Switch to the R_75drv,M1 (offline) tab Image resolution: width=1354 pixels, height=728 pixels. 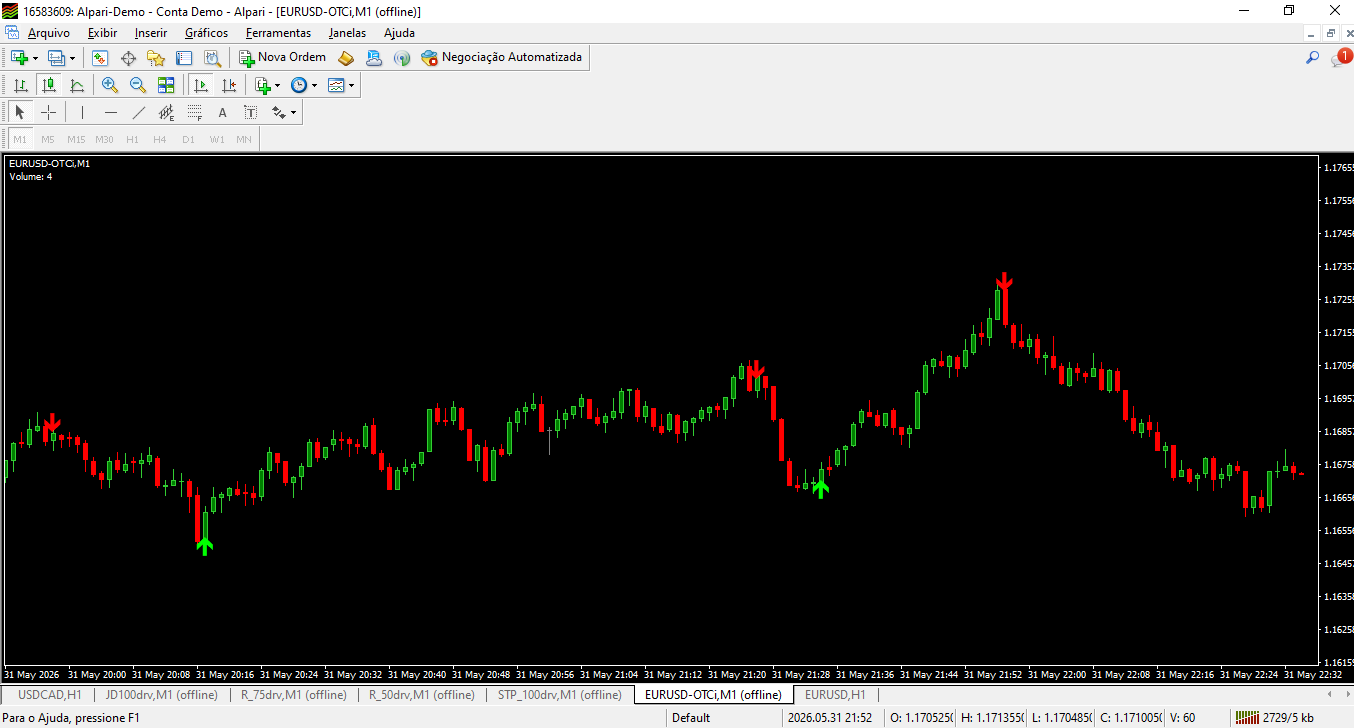pos(294,694)
